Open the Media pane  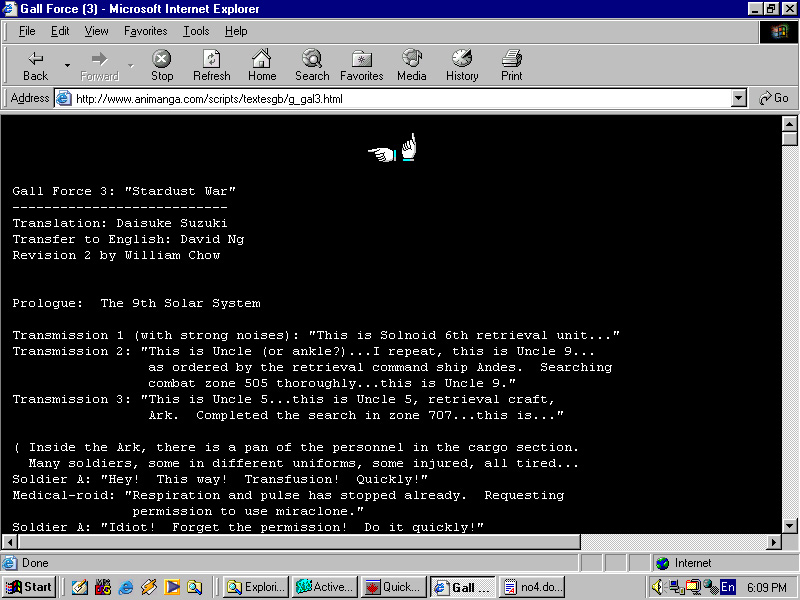pos(411,65)
